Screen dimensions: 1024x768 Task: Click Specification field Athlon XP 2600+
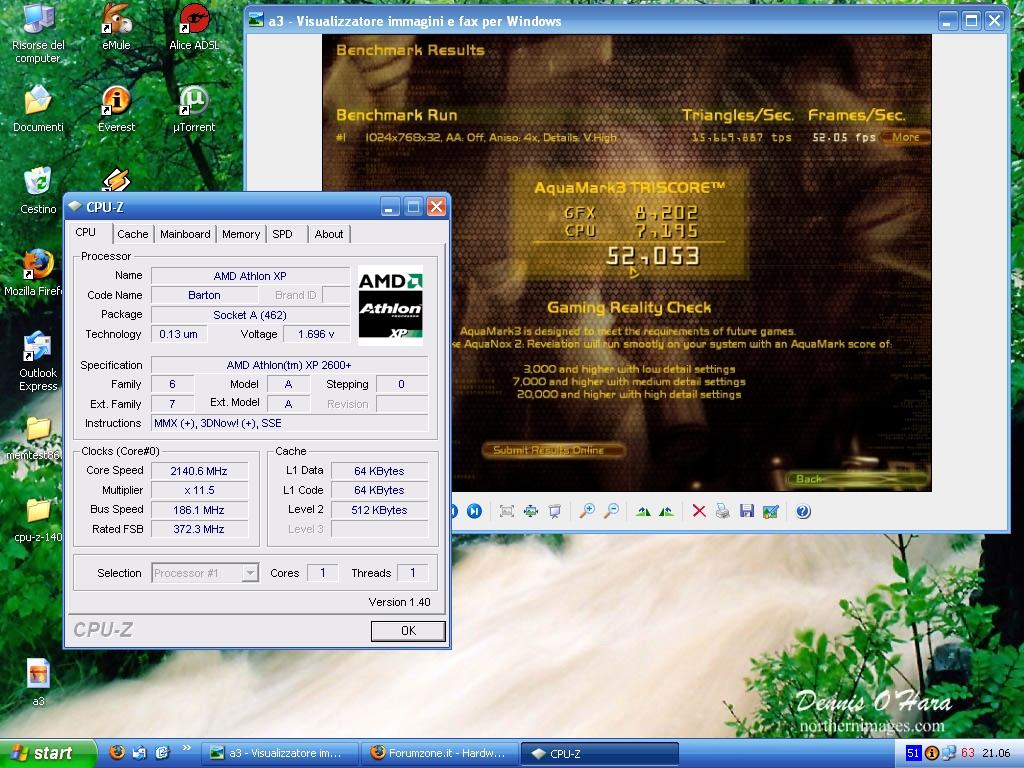(x=289, y=365)
